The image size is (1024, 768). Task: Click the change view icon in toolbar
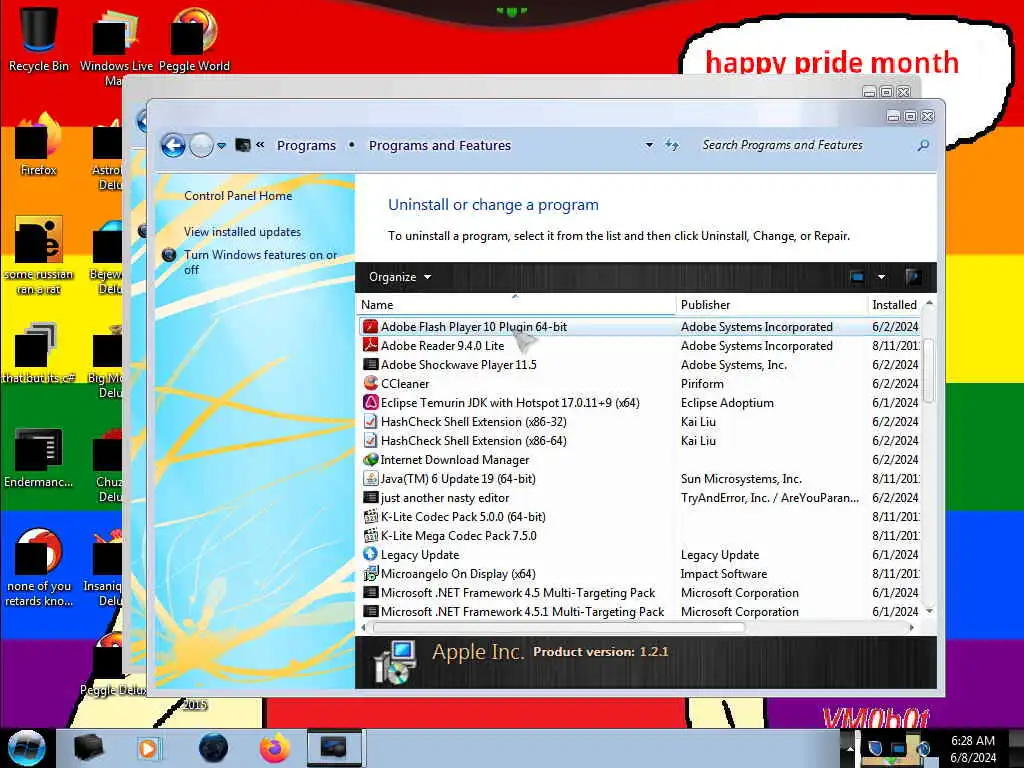(857, 277)
